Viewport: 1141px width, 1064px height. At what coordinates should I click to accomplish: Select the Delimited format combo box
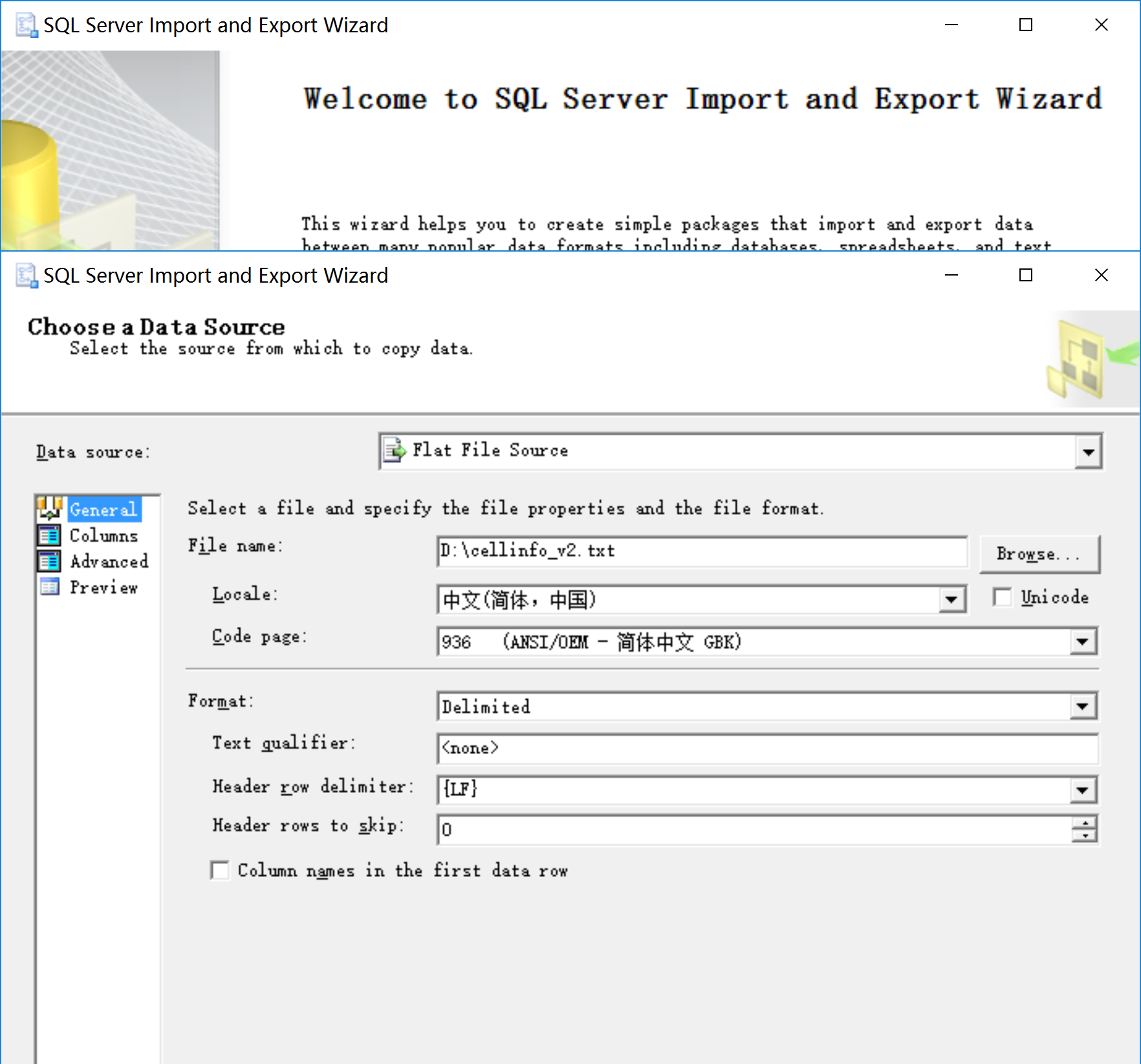pos(767,706)
